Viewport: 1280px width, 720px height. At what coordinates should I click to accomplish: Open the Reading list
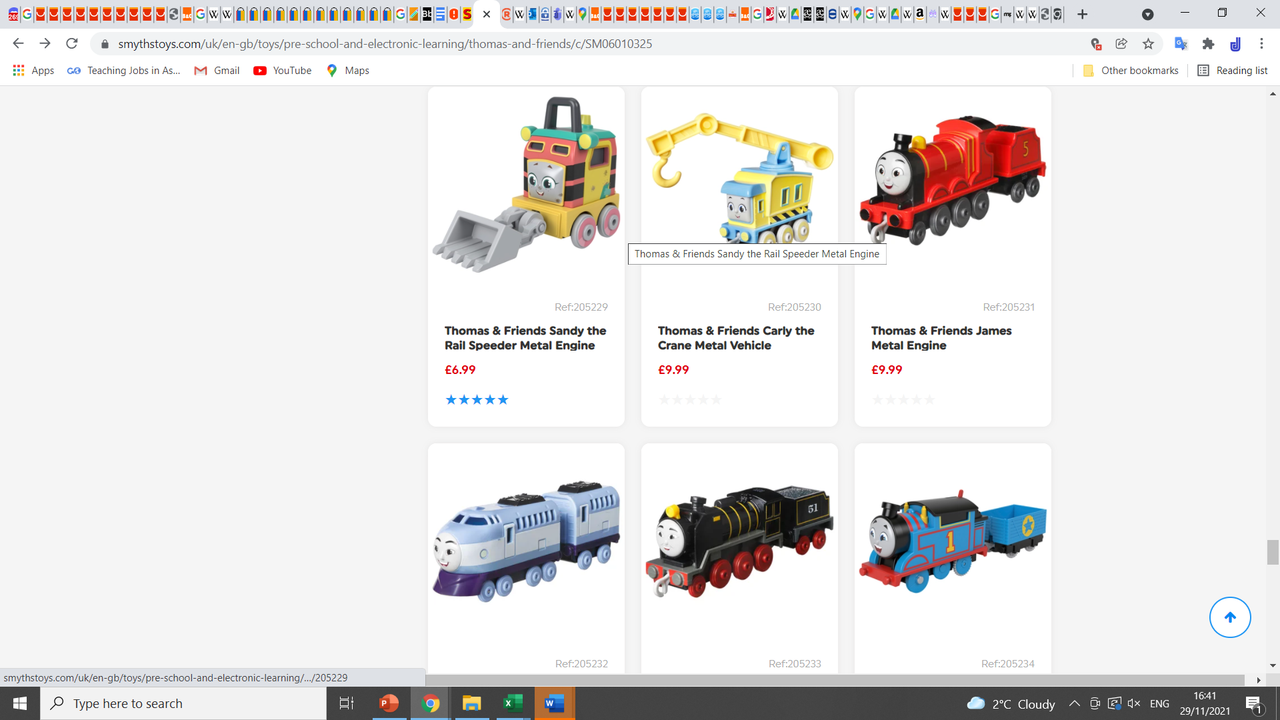(1232, 71)
